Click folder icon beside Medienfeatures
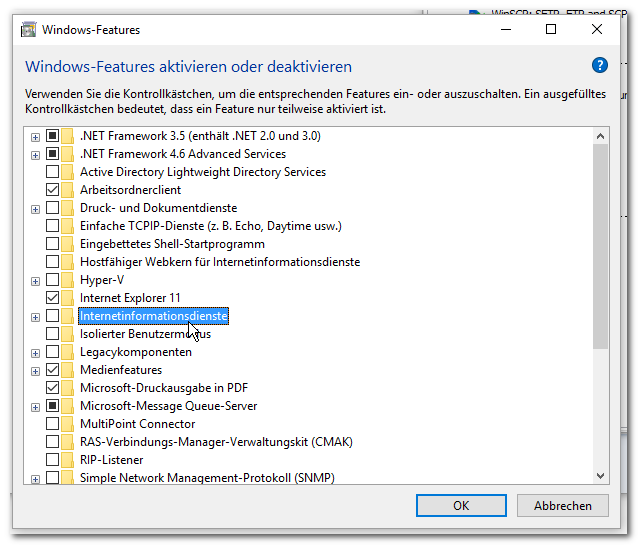Screen dimensions: 638x545 point(68,370)
